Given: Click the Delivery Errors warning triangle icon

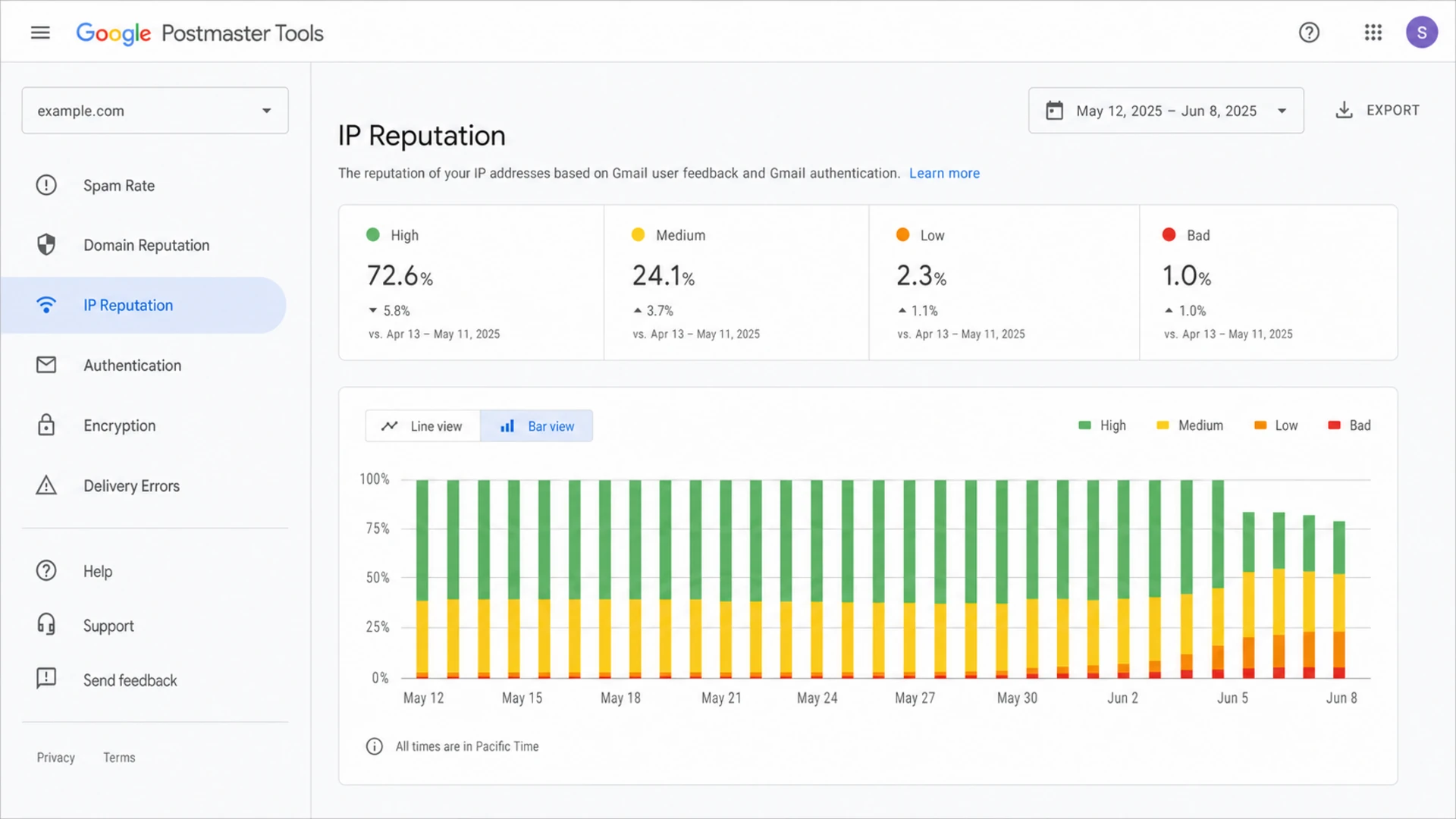Looking at the screenshot, I should click(x=46, y=485).
